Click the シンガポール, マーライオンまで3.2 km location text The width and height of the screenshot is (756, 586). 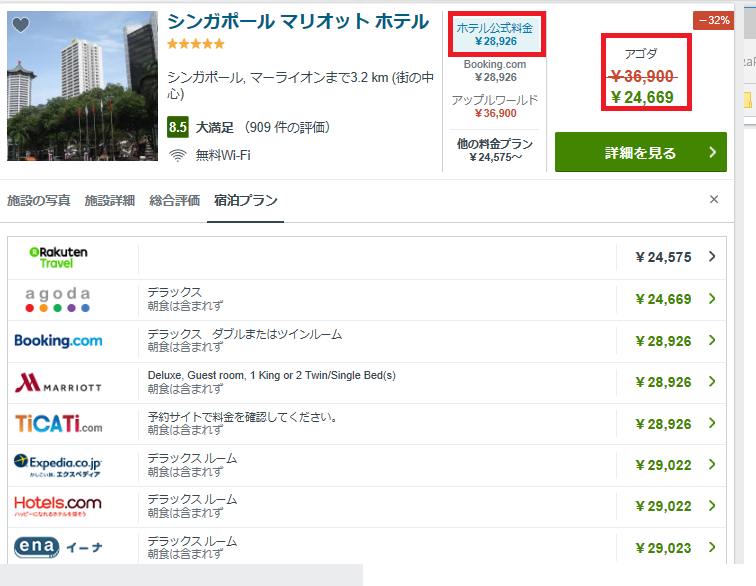click(300, 85)
